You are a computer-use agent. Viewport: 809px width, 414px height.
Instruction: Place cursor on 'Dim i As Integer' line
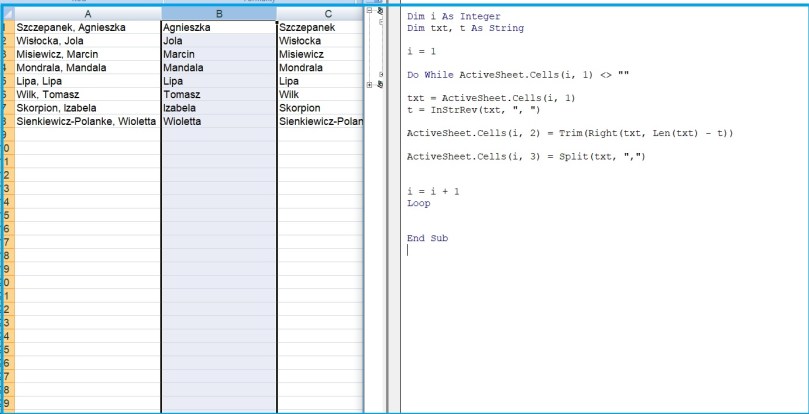448,18
